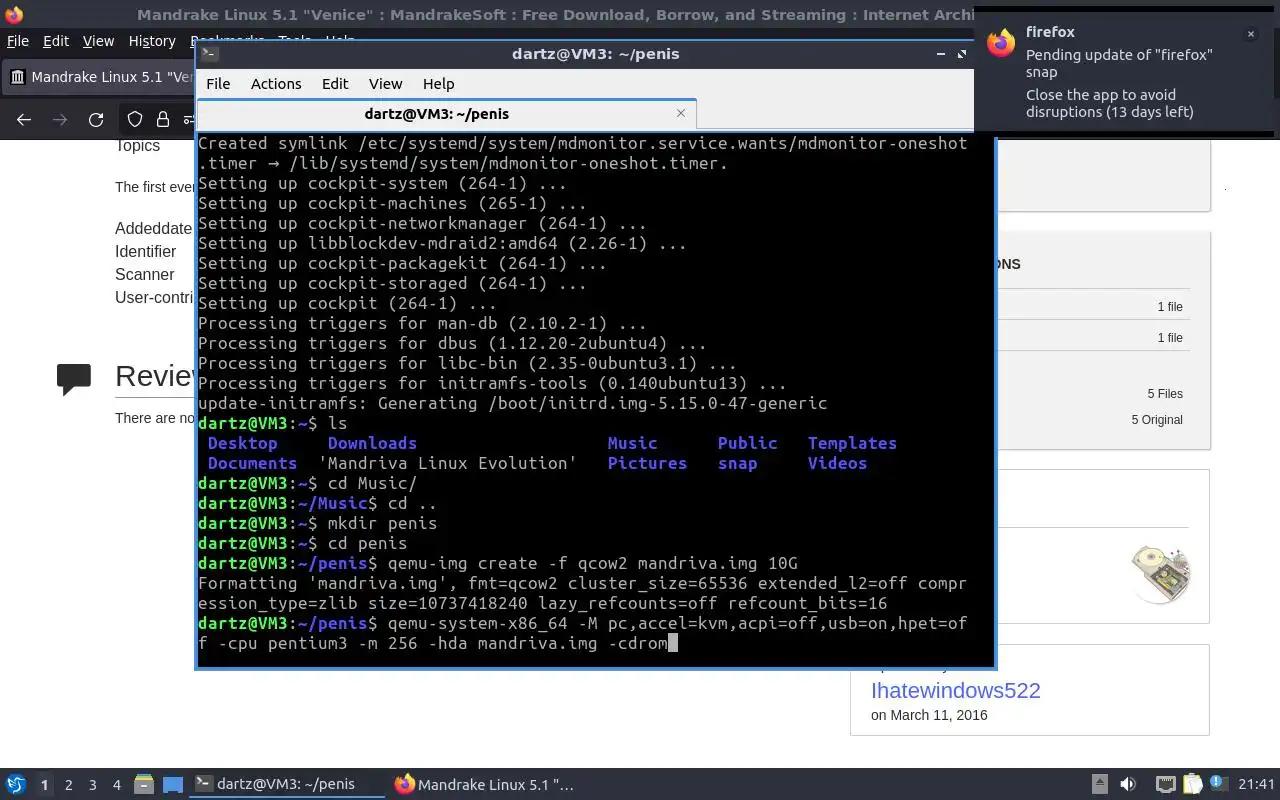Click the Firefox icon in the window title bar
The image size is (1280, 800).
(x=14, y=14)
